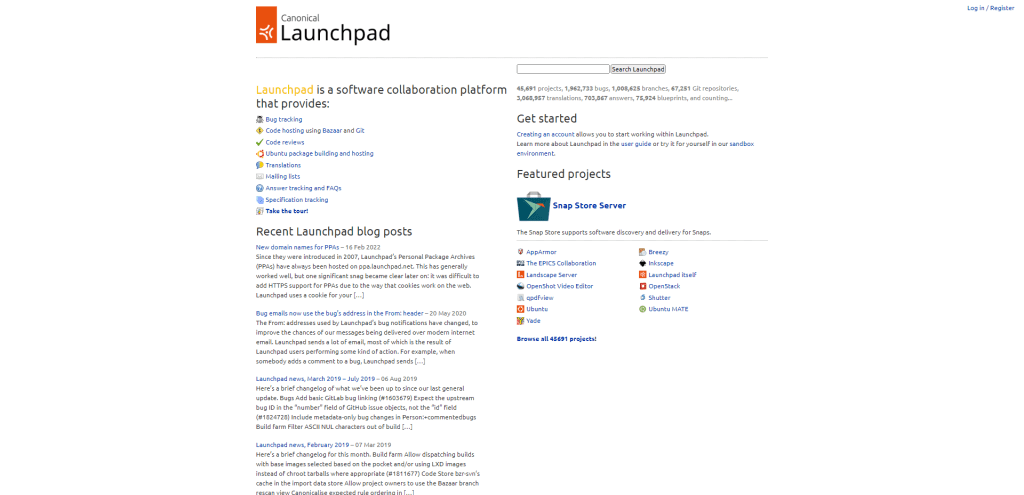Click the envelope icon beside Mailing lists
1024x495 pixels.
click(x=260, y=176)
